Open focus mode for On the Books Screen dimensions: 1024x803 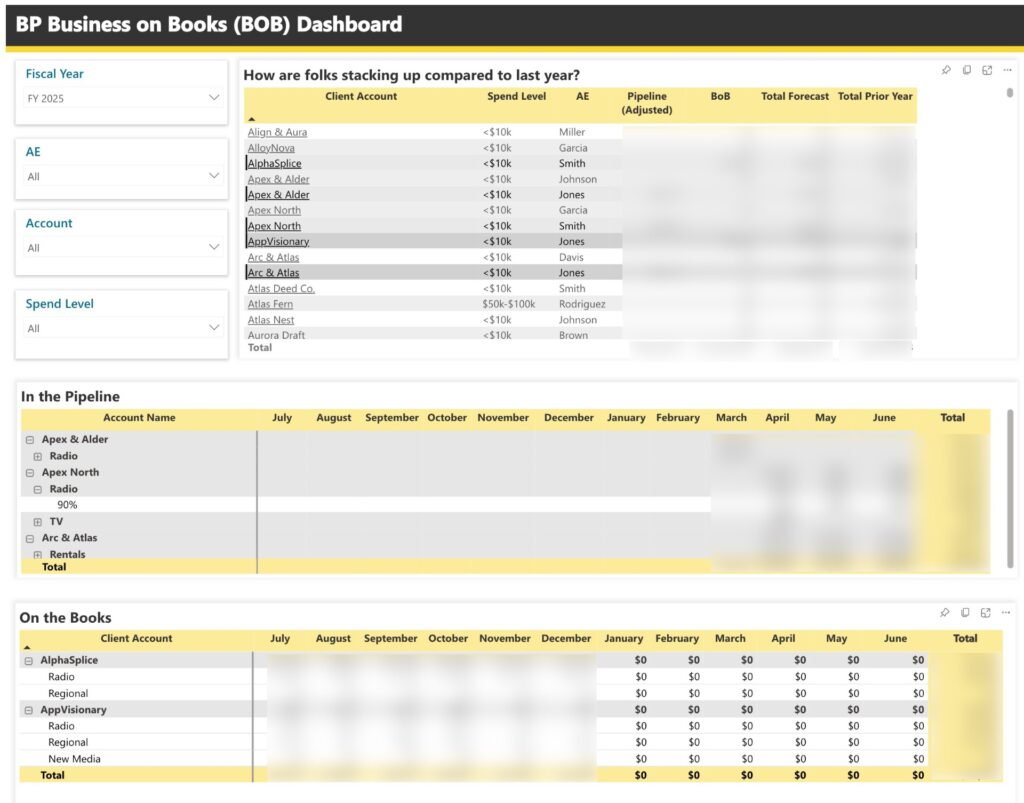tap(985, 612)
